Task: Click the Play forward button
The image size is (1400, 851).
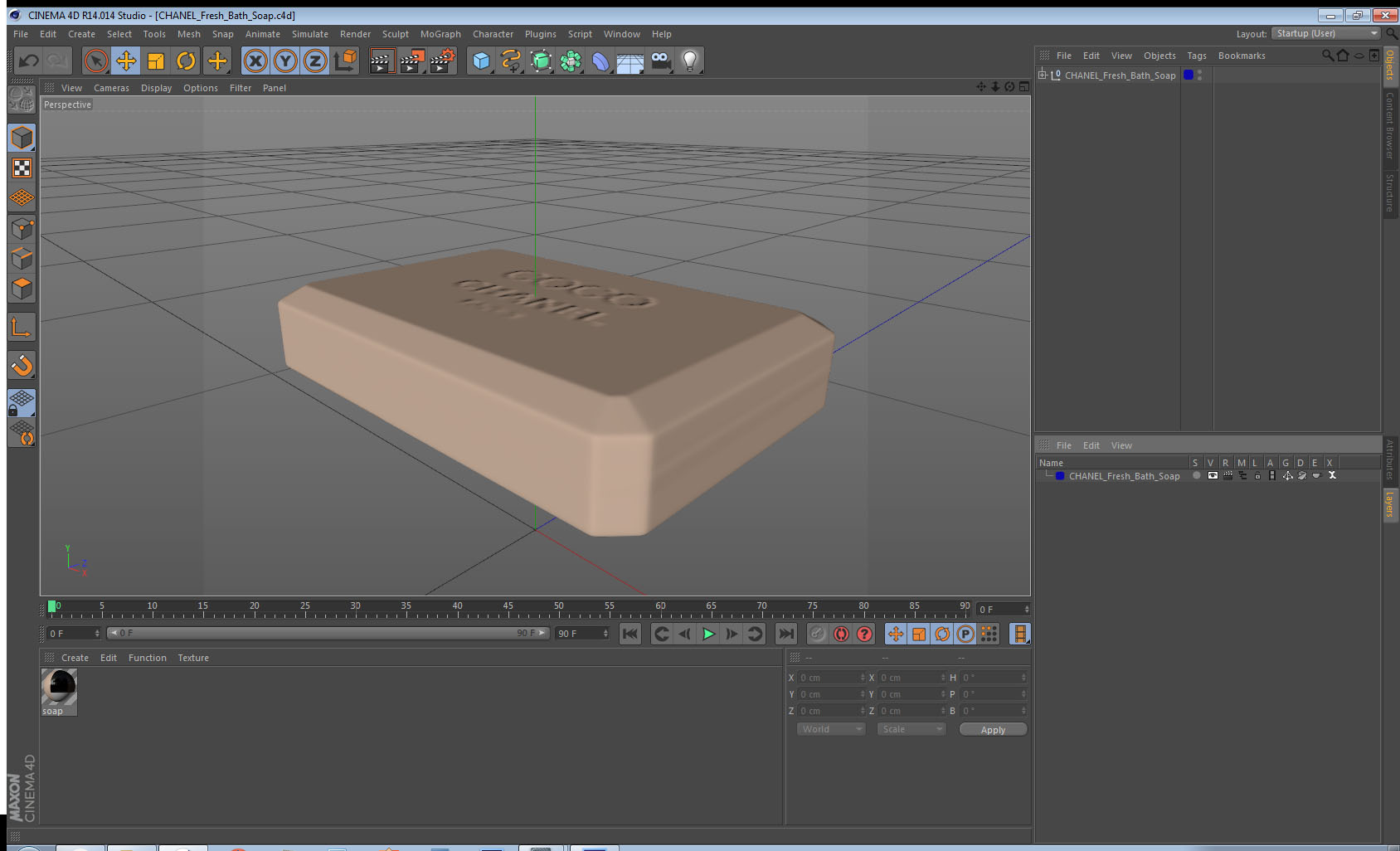Action: point(708,634)
